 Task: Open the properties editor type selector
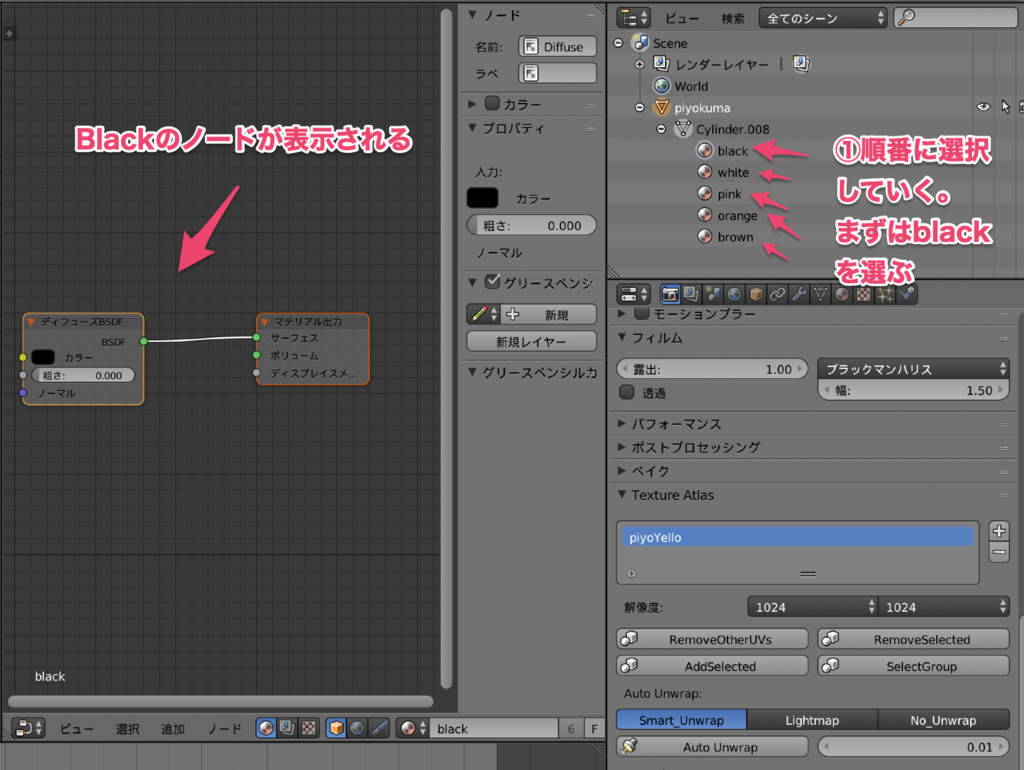pos(633,295)
